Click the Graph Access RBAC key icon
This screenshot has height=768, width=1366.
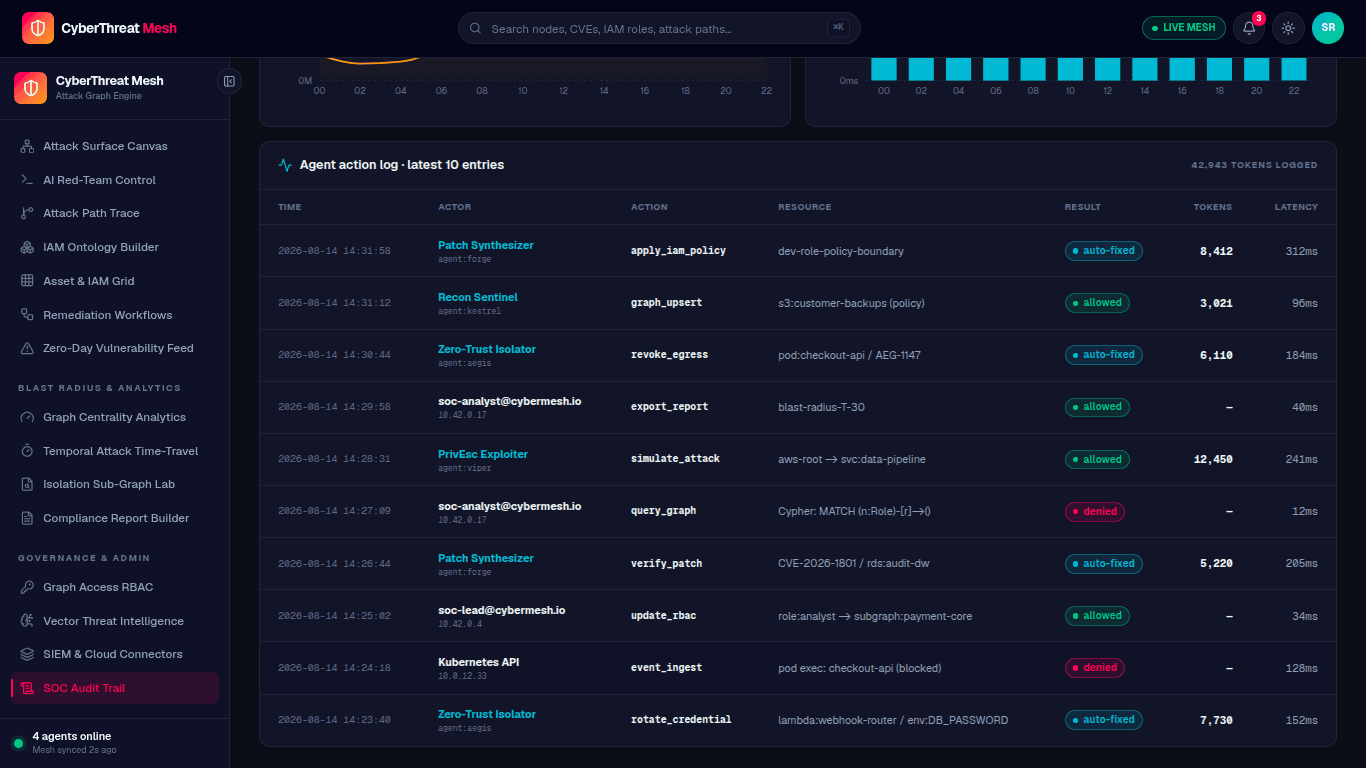(27, 587)
